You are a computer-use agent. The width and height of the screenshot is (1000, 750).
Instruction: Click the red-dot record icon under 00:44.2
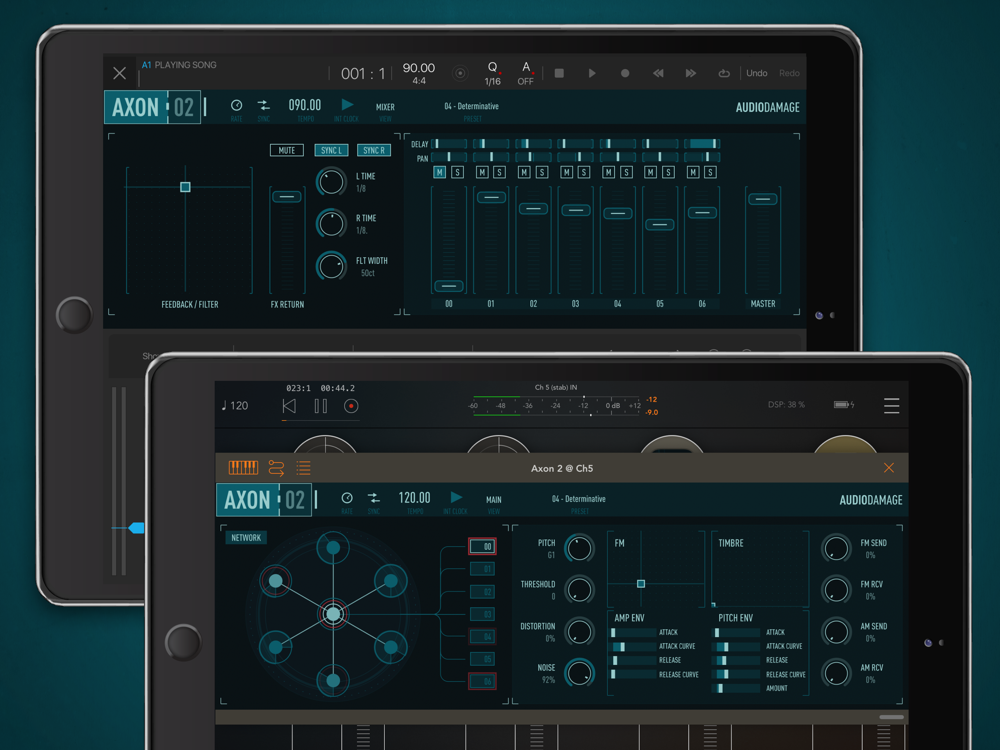(351, 406)
